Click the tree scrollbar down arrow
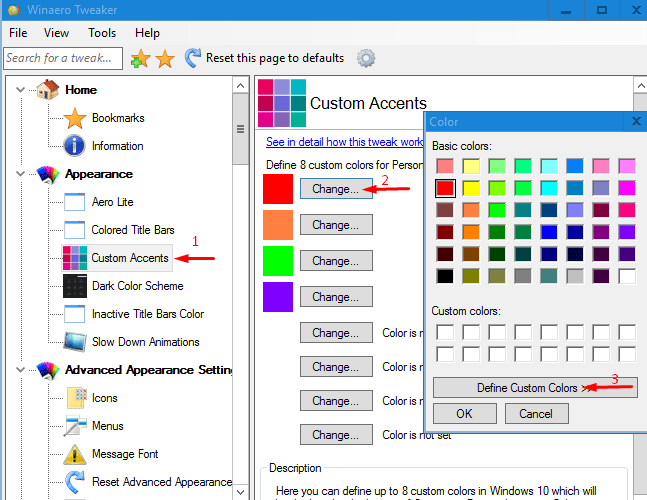This screenshot has height=500, width=647. pos(241,492)
